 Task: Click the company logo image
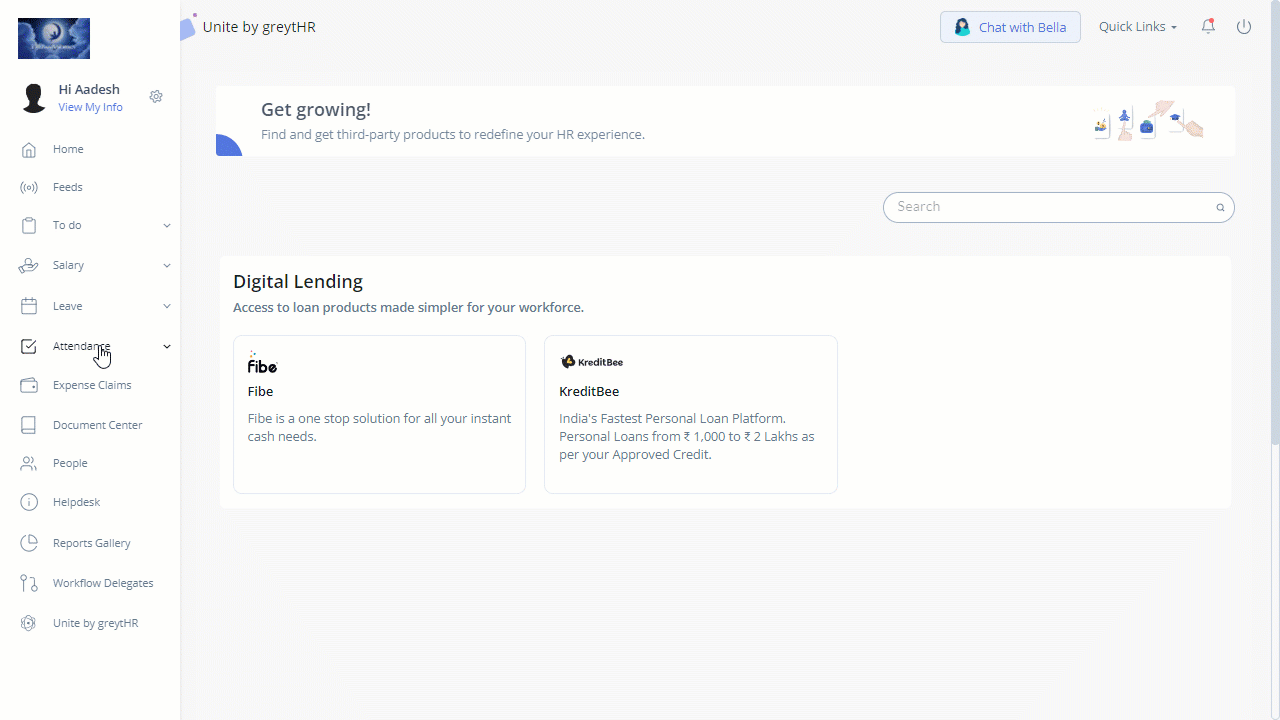(x=54, y=39)
